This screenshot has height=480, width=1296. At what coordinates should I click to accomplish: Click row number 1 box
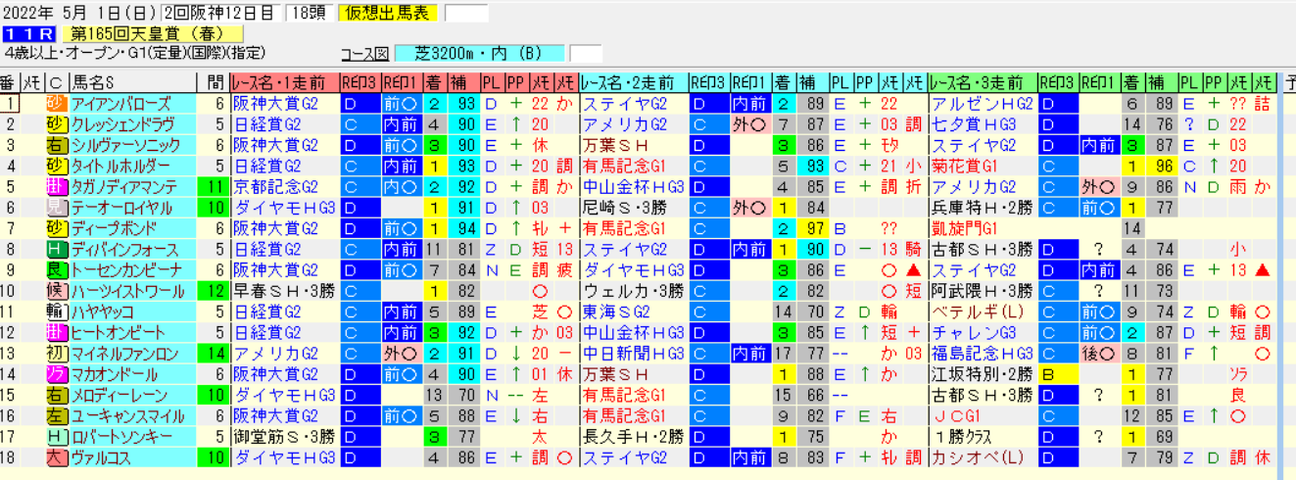point(10,103)
